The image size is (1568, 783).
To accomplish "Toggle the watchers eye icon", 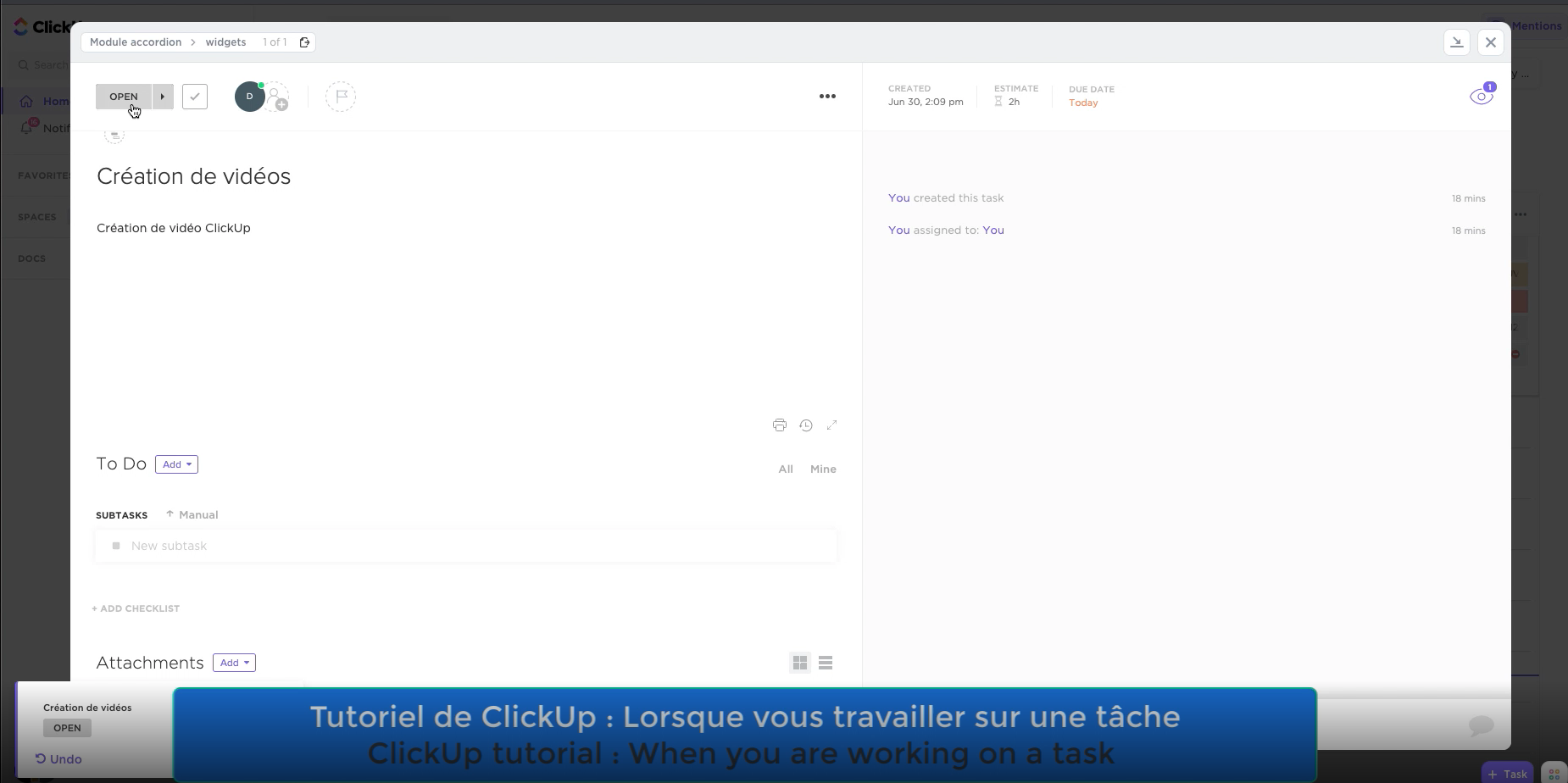I will [x=1482, y=96].
